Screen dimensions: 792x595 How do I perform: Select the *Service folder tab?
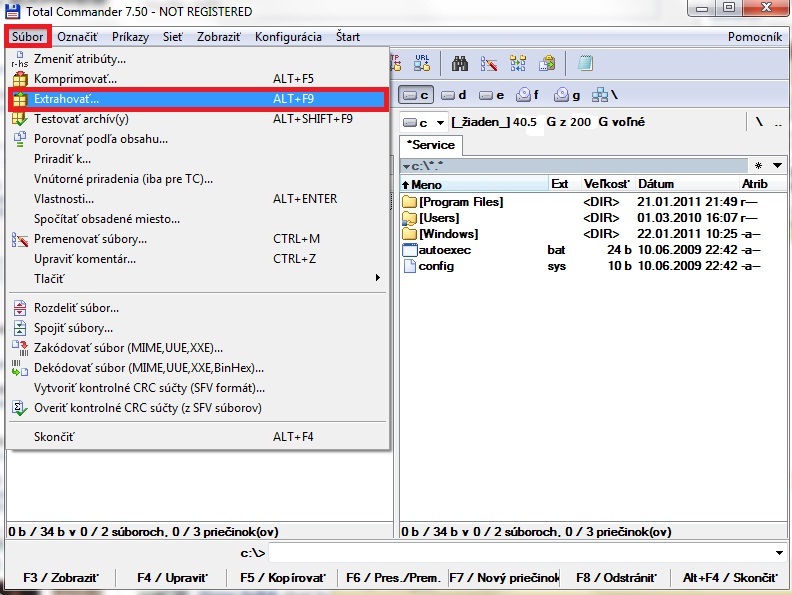pyautogui.click(x=431, y=145)
